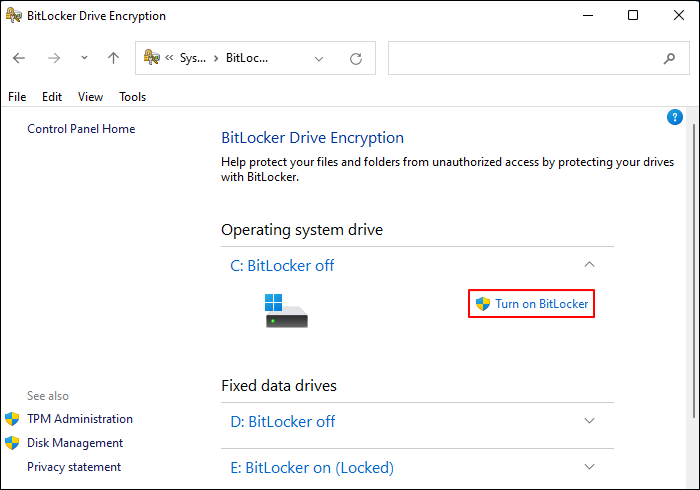Click the breadcrumb arrow after Sys...
Image resolution: width=700 pixels, height=490 pixels.
(x=216, y=58)
